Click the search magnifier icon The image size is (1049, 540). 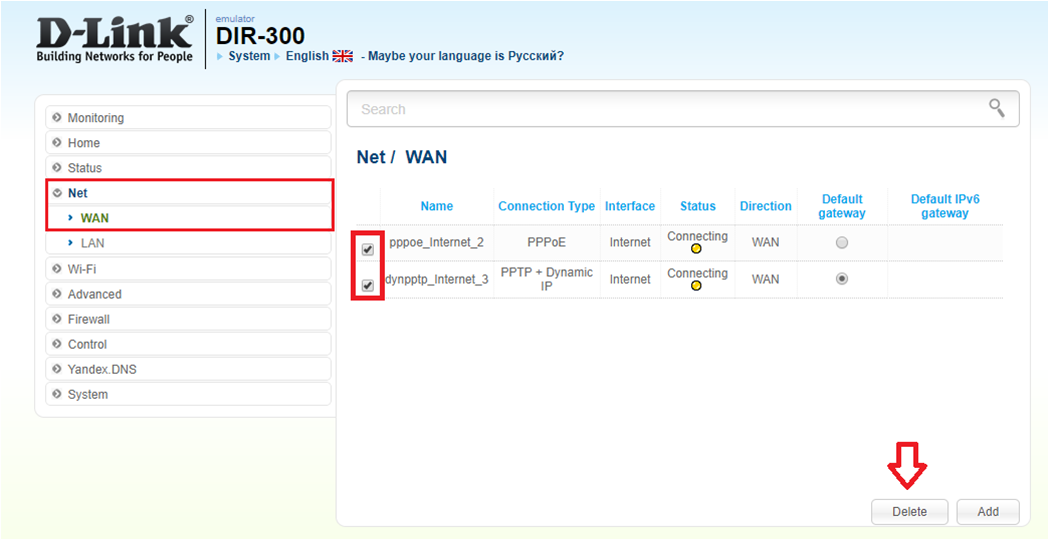click(x=996, y=108)
